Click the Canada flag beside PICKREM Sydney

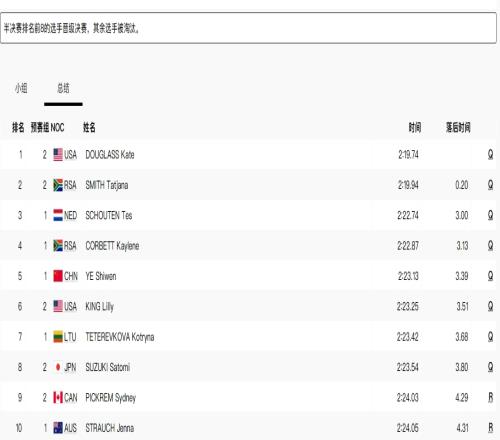click(58, 397)
